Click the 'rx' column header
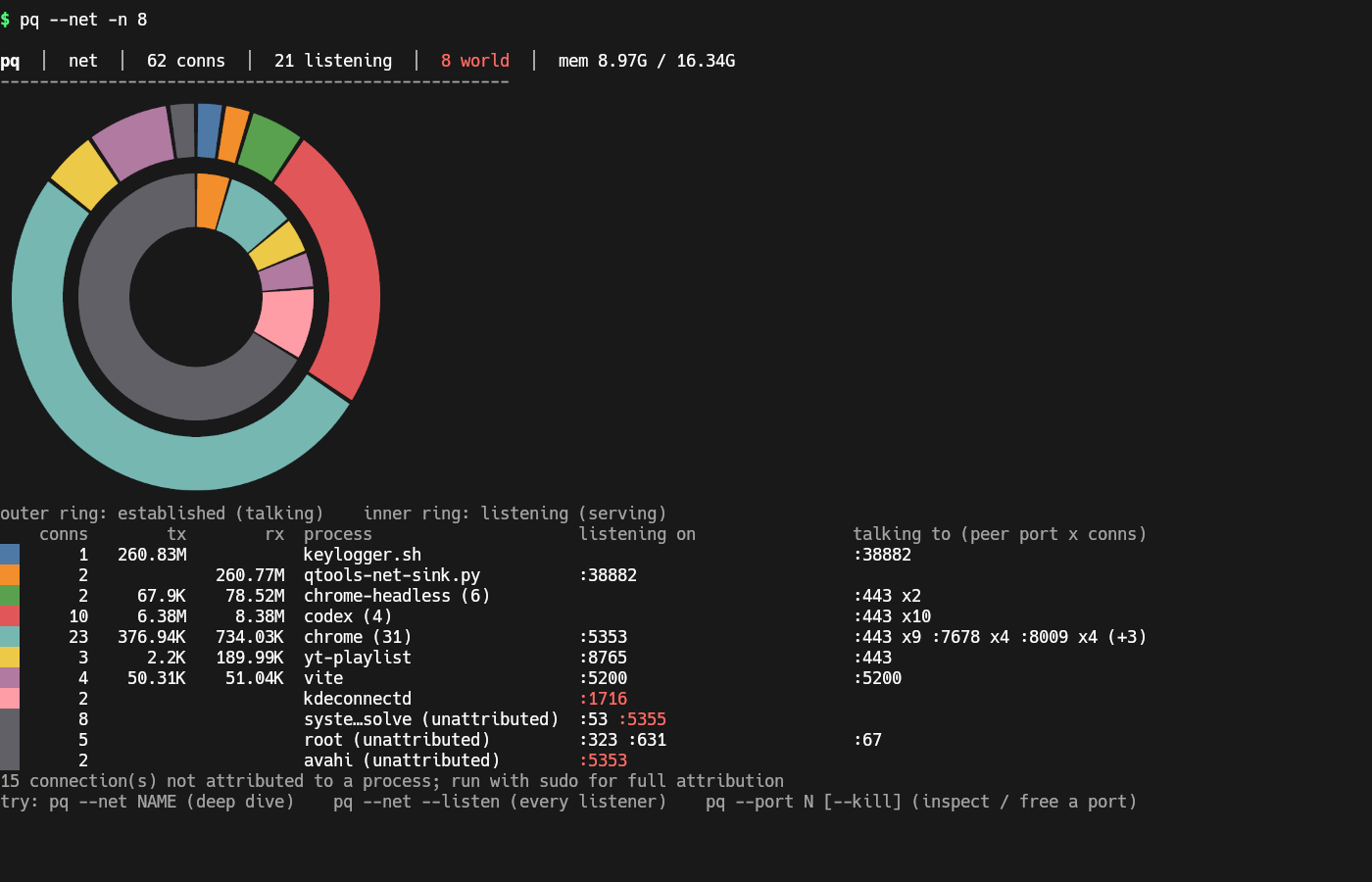1372x882 pixels. click(x=274, y=534)
